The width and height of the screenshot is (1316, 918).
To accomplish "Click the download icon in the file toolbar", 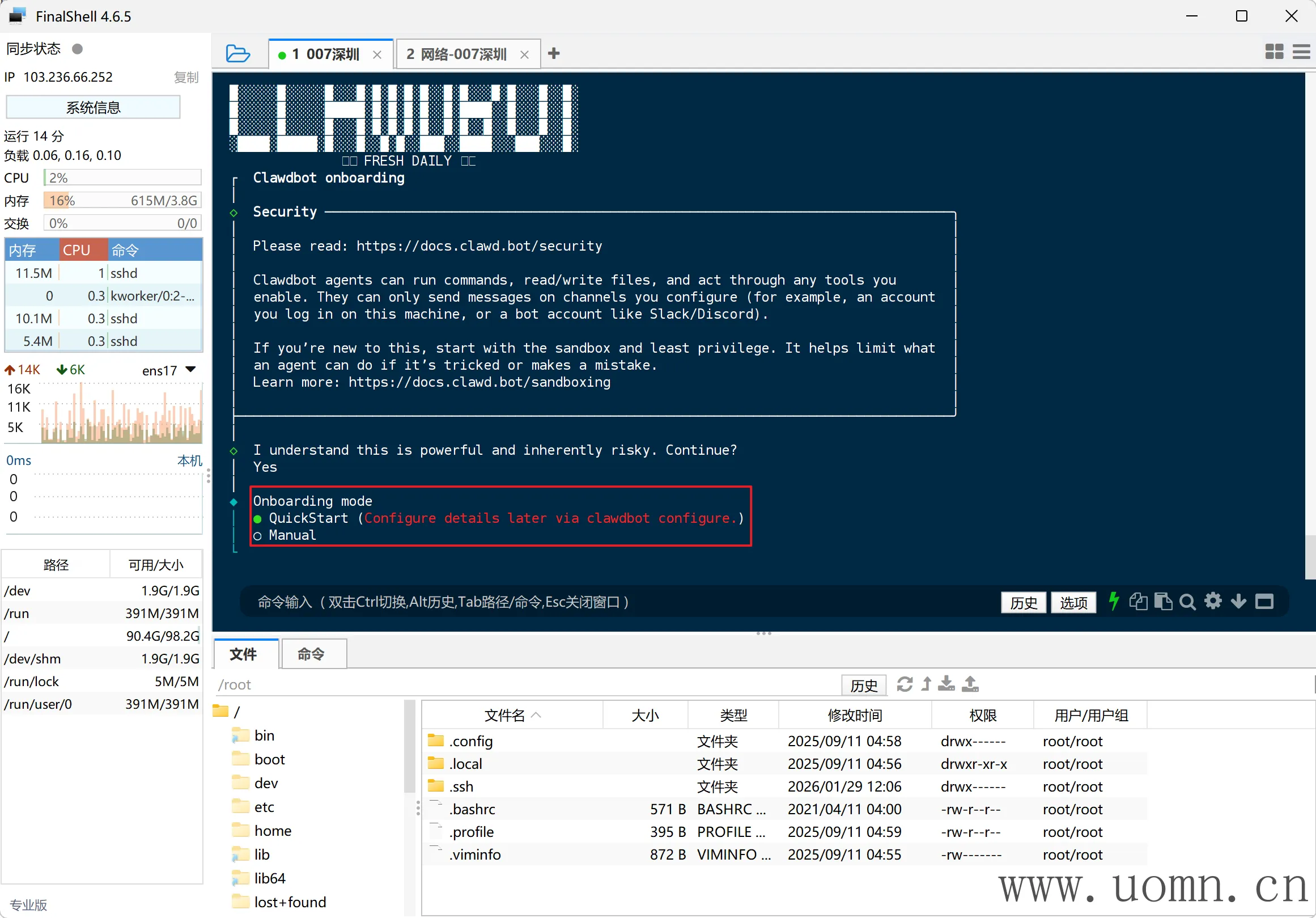I will coord(946,684).
